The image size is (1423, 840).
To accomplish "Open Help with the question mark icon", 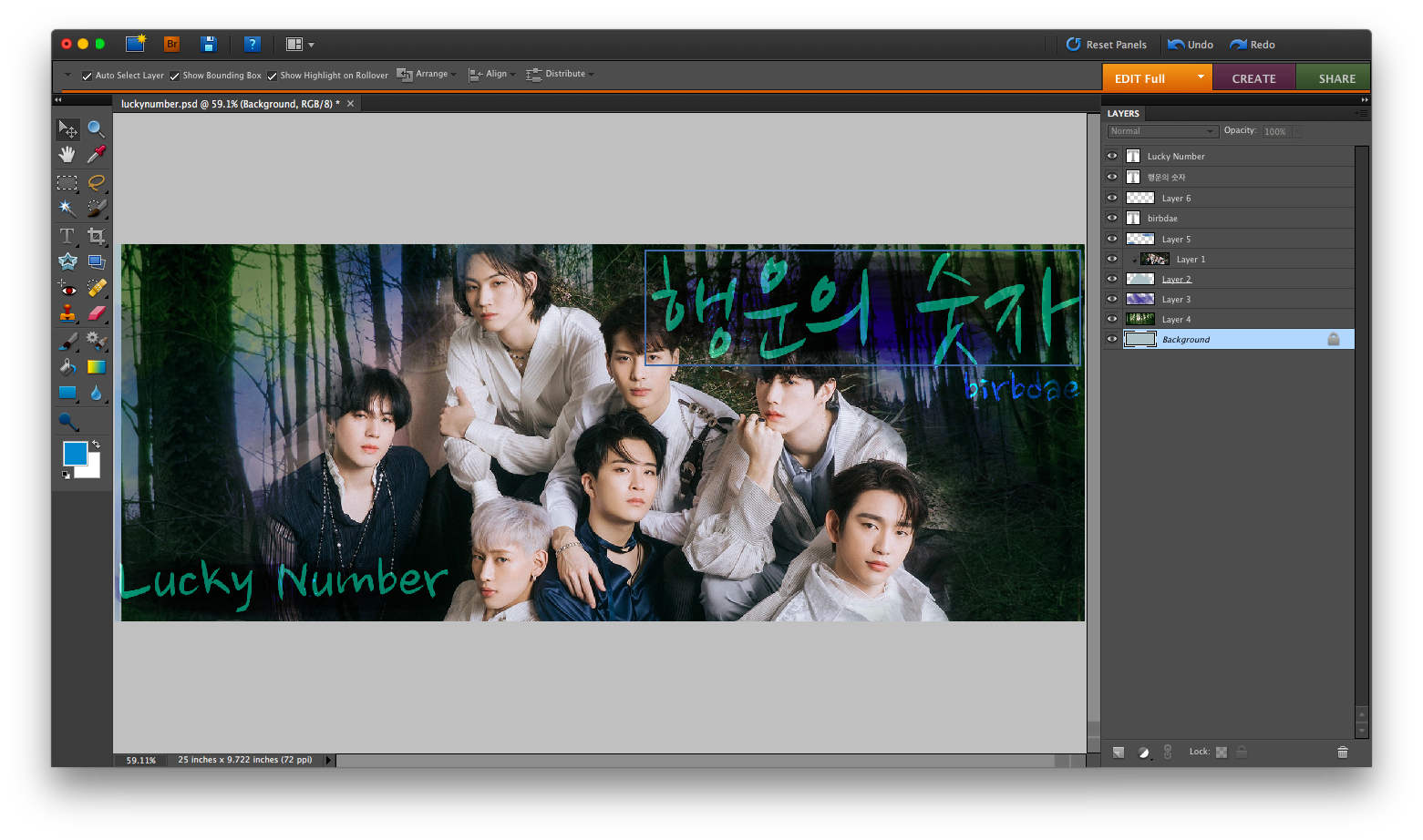I will pyautogui.click(x=253, y=44).
